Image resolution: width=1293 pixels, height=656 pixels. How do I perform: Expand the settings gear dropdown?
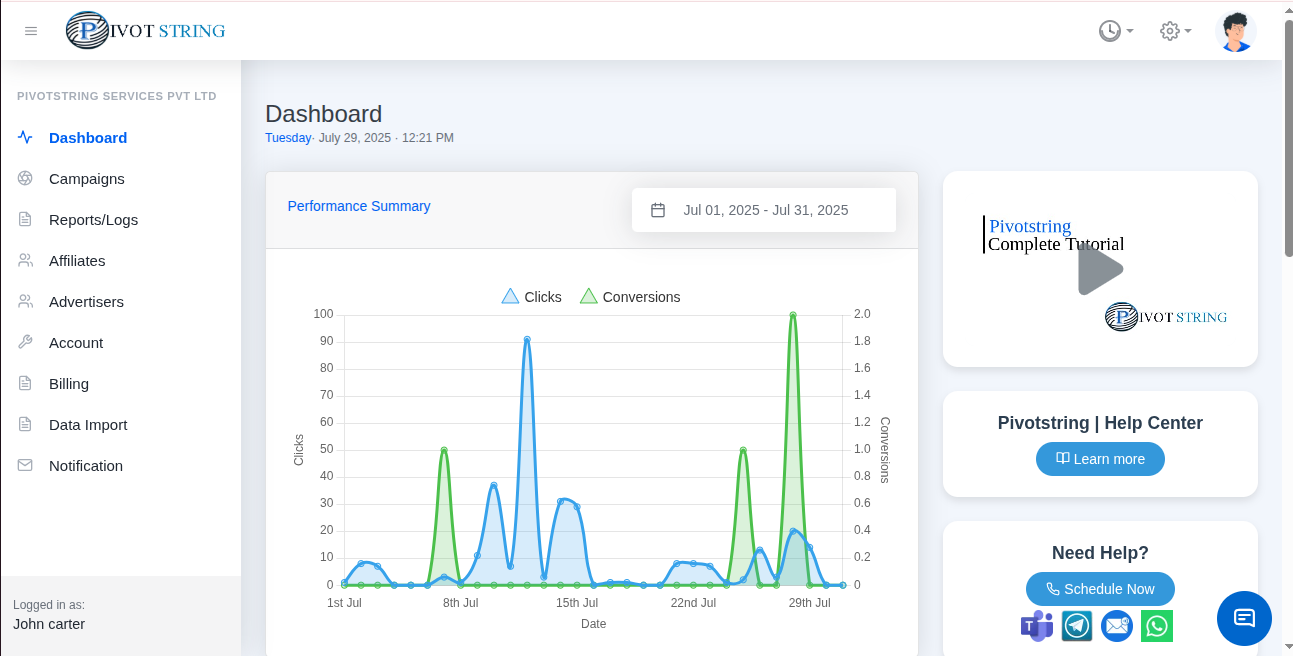1175,31
